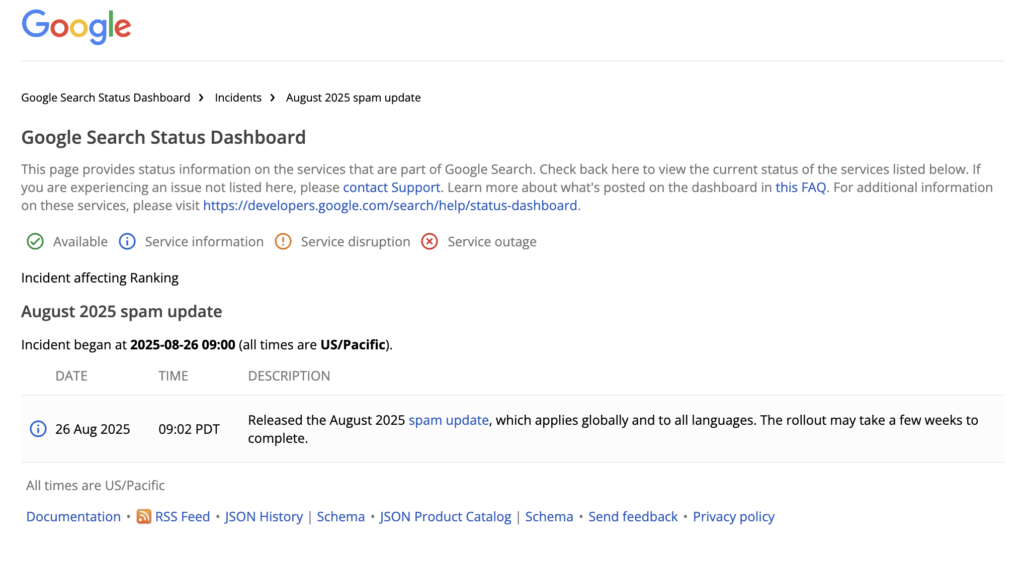Click the Google logo
Screen dimensions: 1024x561
click(x=76, y=27)
